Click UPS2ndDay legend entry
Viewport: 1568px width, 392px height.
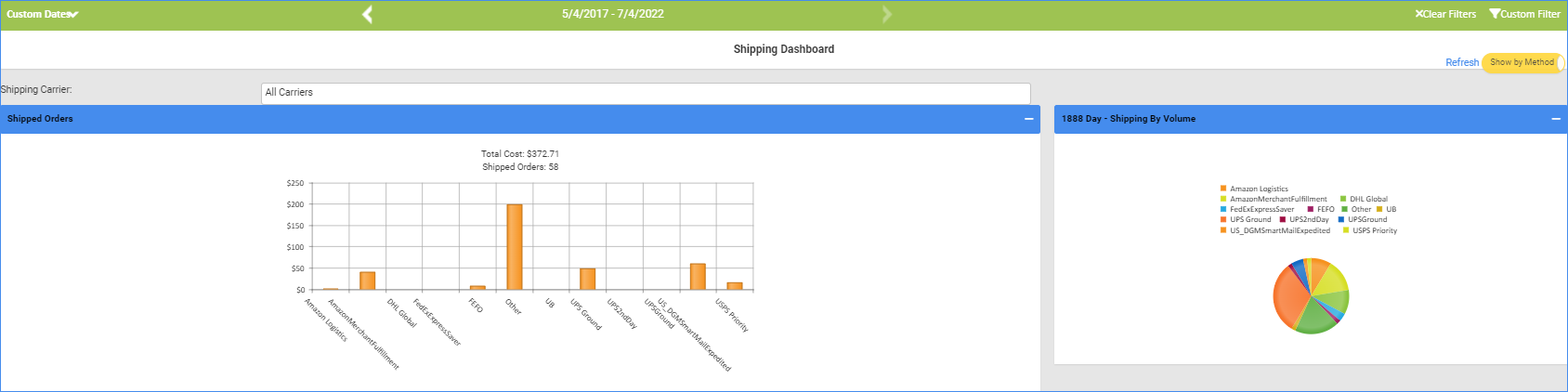pyautogui.click(x=1304, y=219)
